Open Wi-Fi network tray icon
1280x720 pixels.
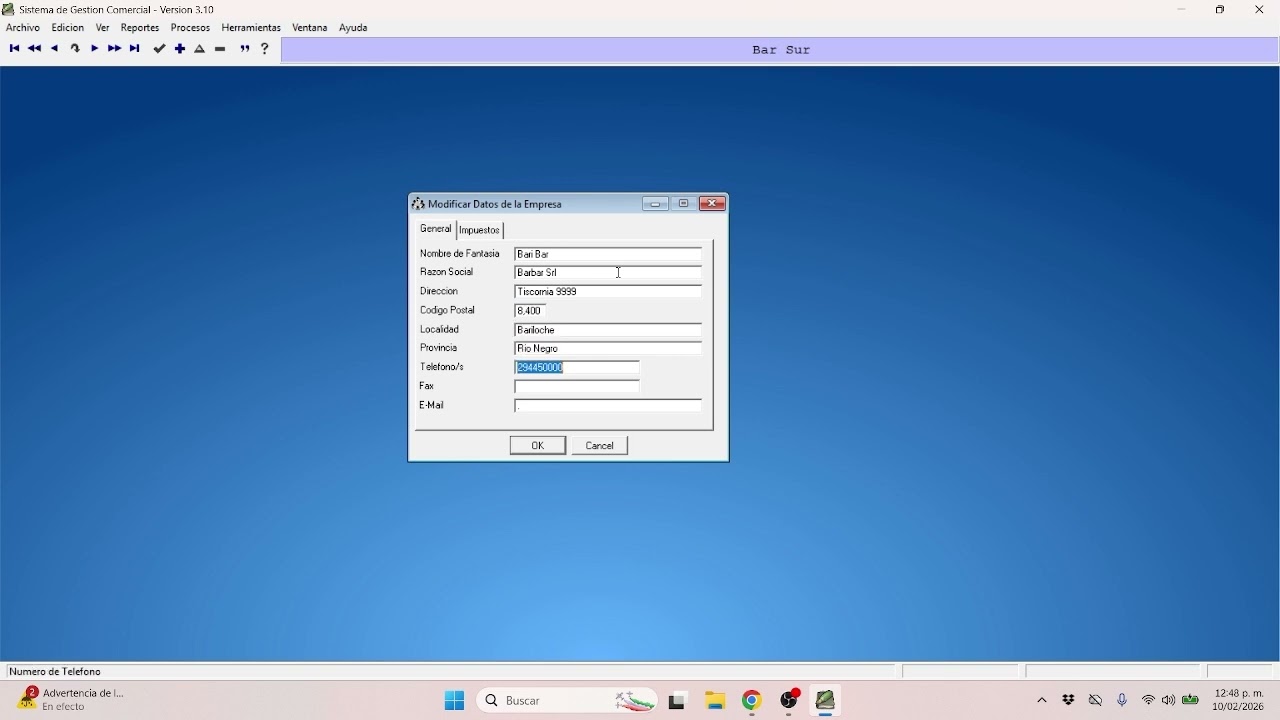(1148, 701)
